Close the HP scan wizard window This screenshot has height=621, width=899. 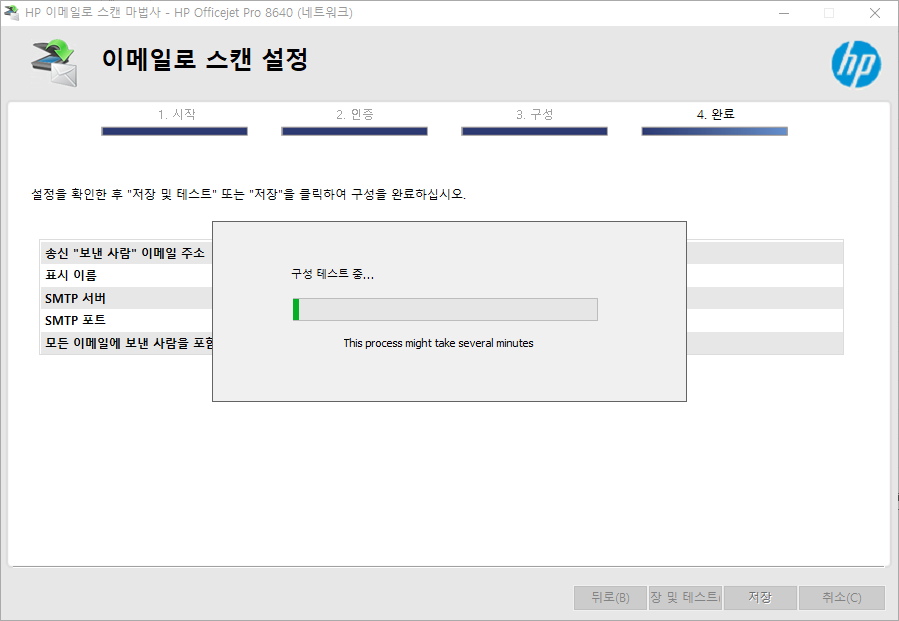point(875,13)
